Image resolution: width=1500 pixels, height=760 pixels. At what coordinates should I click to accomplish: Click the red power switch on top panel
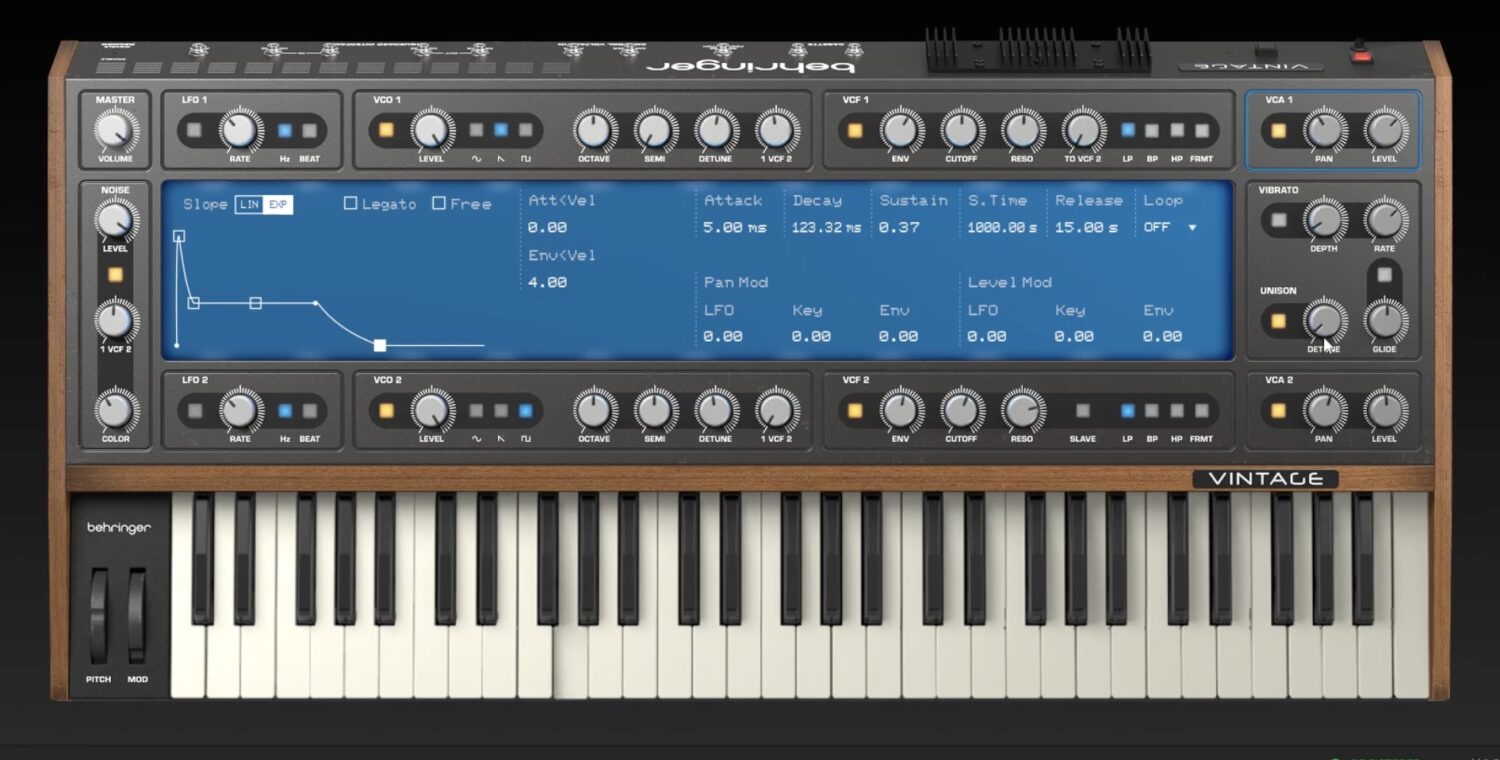tap(1360, 54)
